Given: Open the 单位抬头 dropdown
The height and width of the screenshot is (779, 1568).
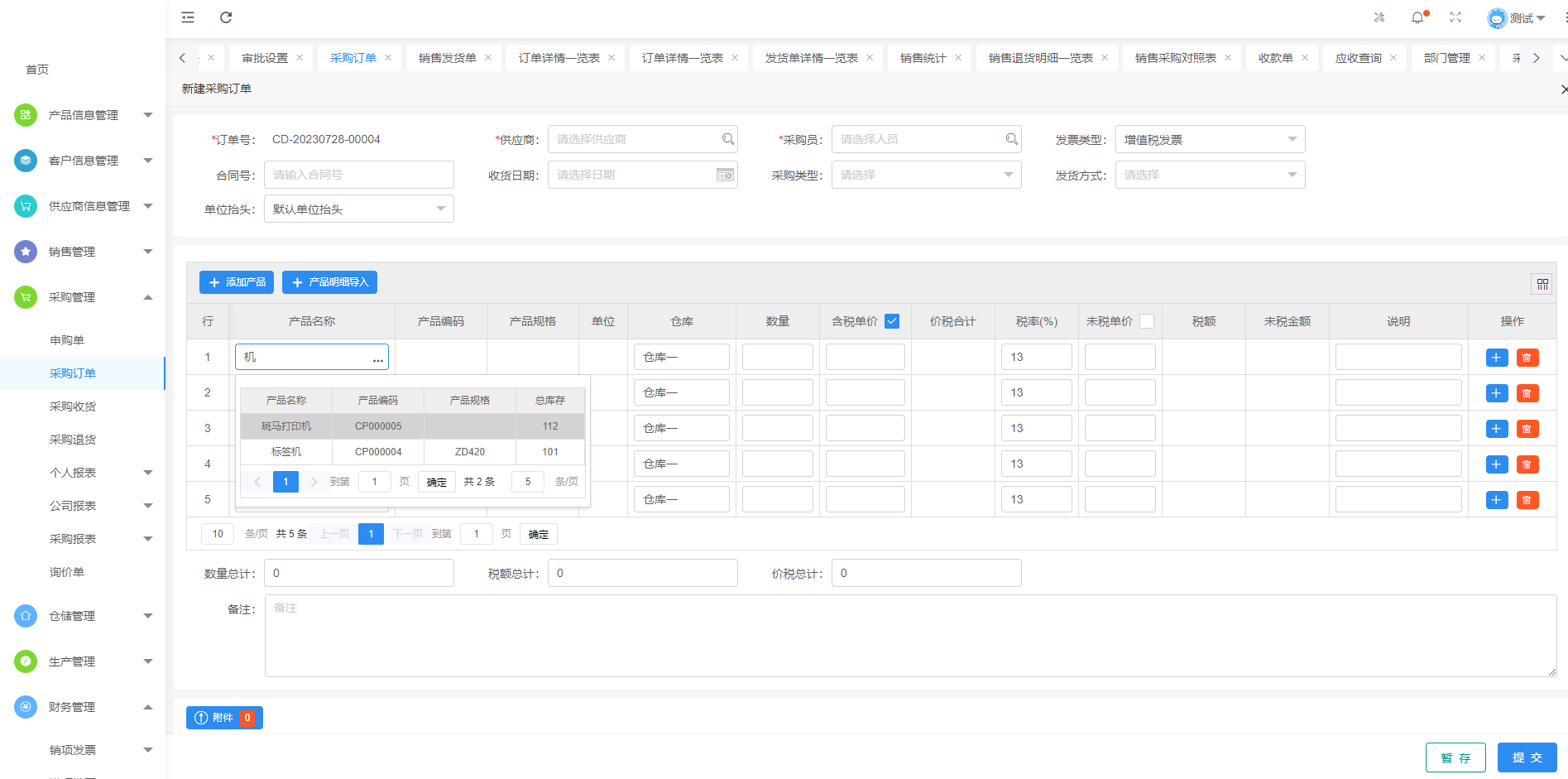Looking at the screenshot, I should pos(358,209).
